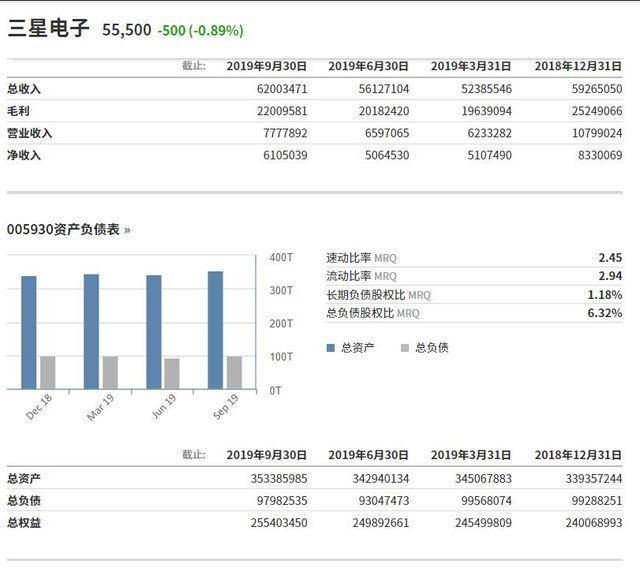Click the 三星电子 stock title

pos(49,29)
